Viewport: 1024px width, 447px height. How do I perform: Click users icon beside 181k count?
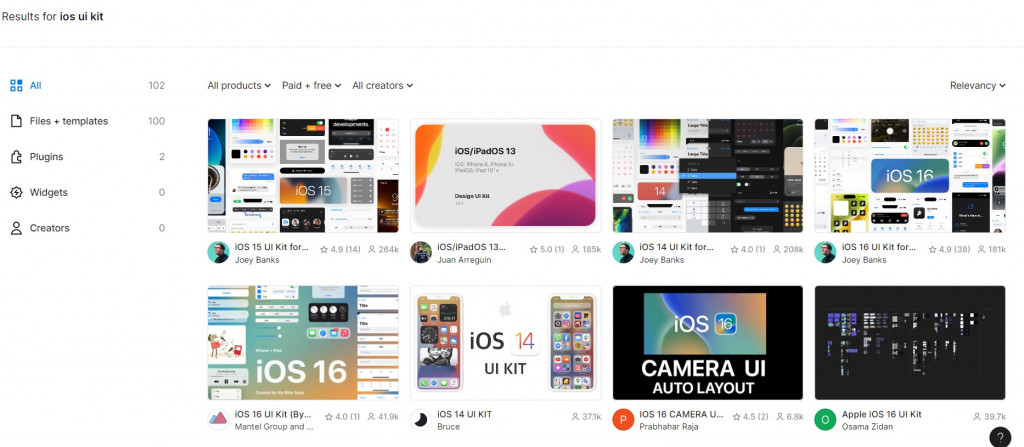980,250
